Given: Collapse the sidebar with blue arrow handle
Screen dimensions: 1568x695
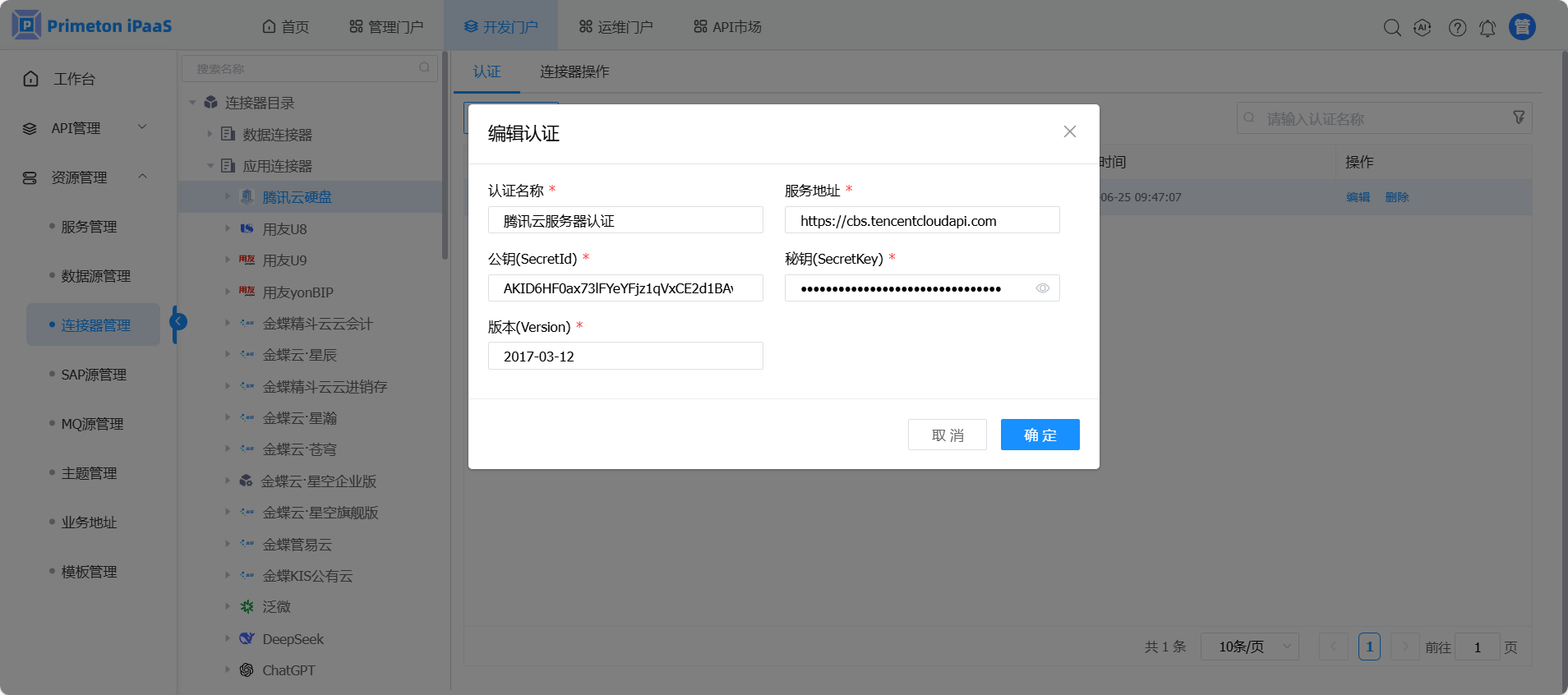Looking at the screenshot, I should [x=178, y=322].
